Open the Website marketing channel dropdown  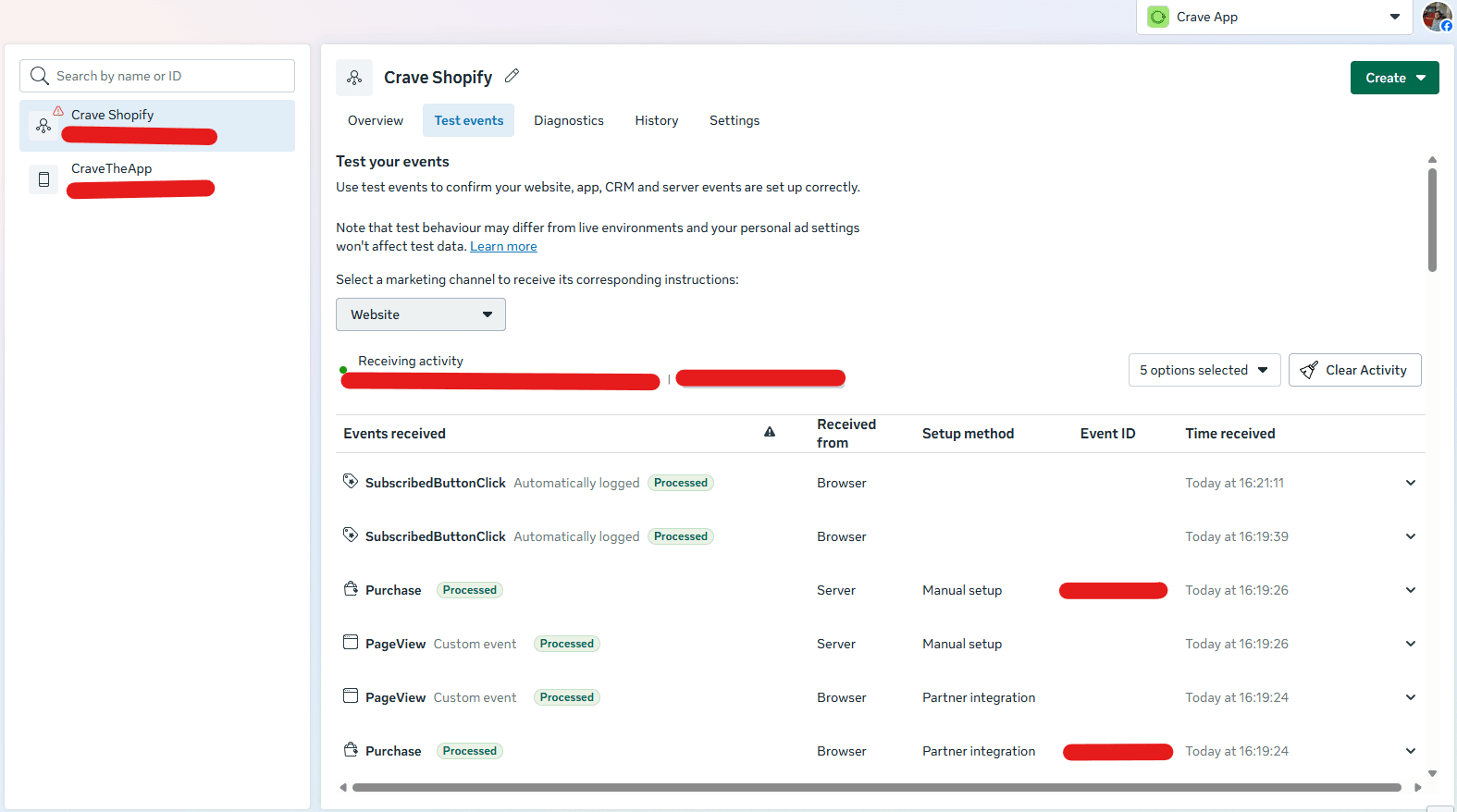coord(421,314)
